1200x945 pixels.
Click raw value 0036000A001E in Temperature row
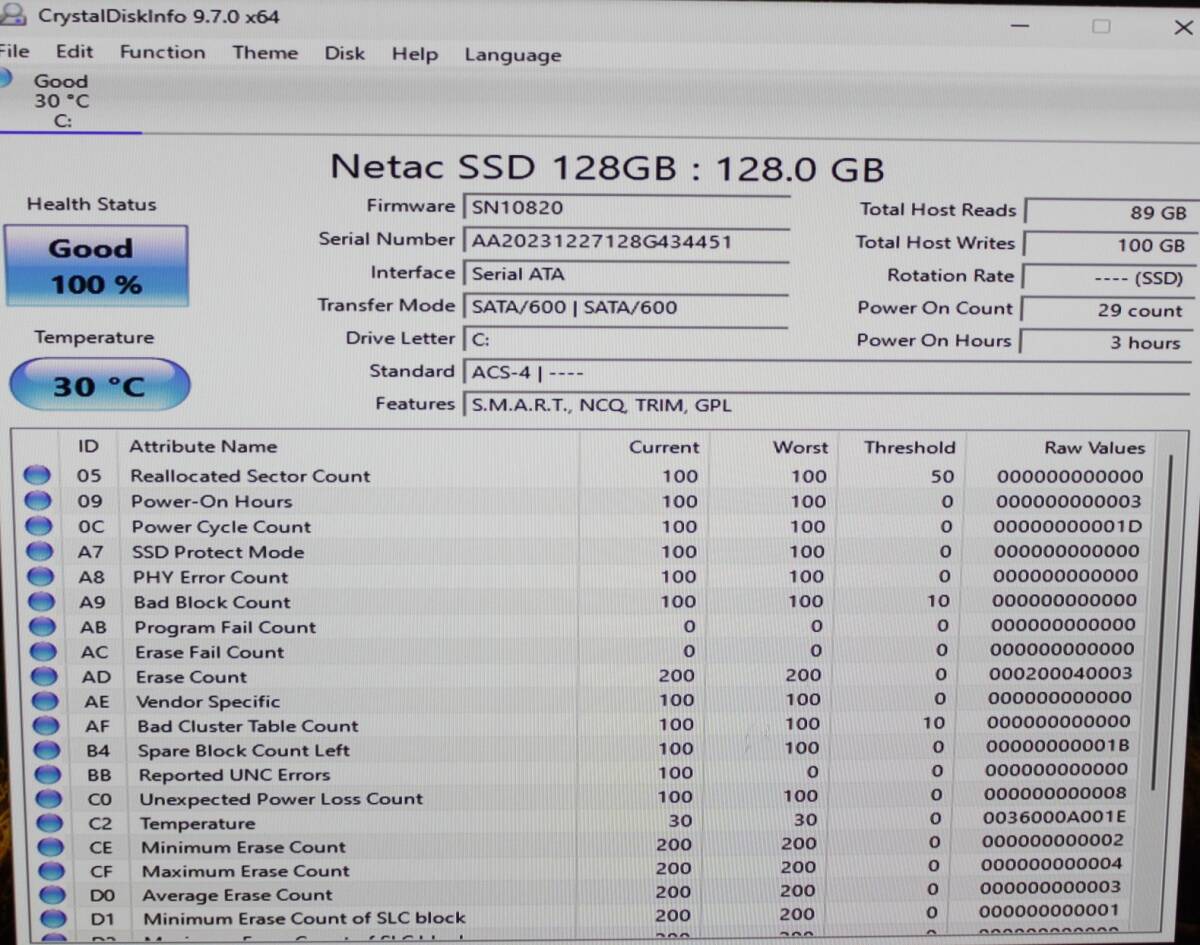click(1053, 817)
